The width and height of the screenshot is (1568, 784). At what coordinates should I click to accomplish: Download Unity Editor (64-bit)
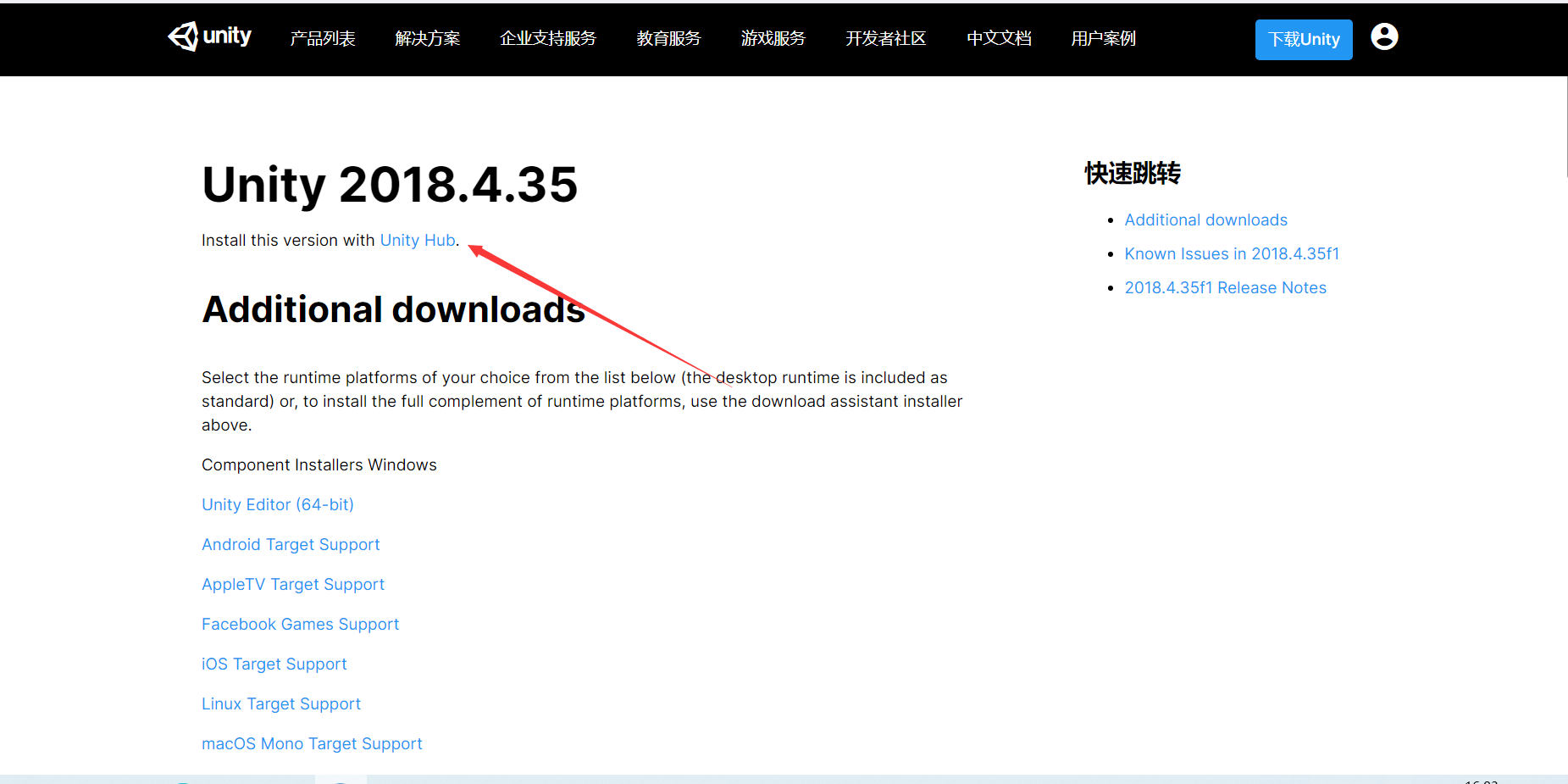pos(278,504)
